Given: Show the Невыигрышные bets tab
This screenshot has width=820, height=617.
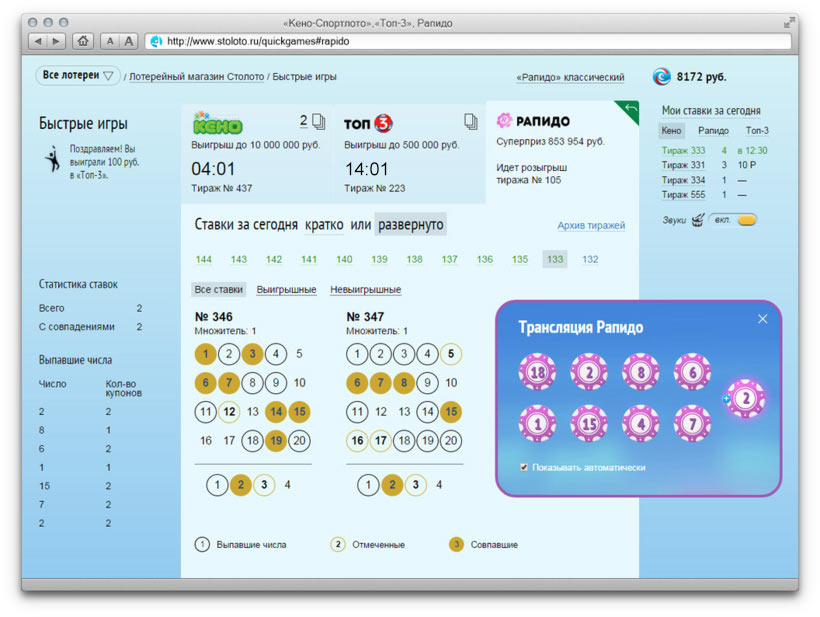Looking at the screenshot, I should point(365,290).
